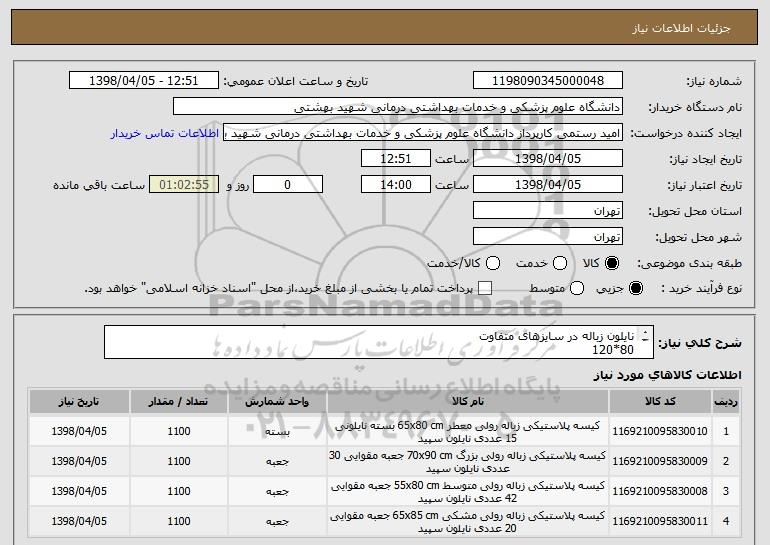Toggle the اسناد خزانه اسلامی payment checkbox
Screen dimensions: 770x545
coord(485,289)
